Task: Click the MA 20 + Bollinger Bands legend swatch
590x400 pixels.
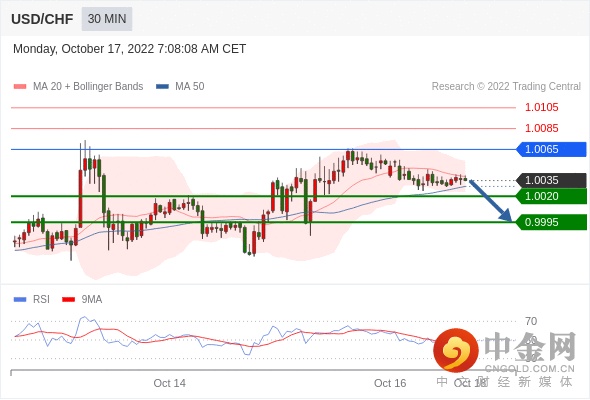Action: click(x=20, y=87)
